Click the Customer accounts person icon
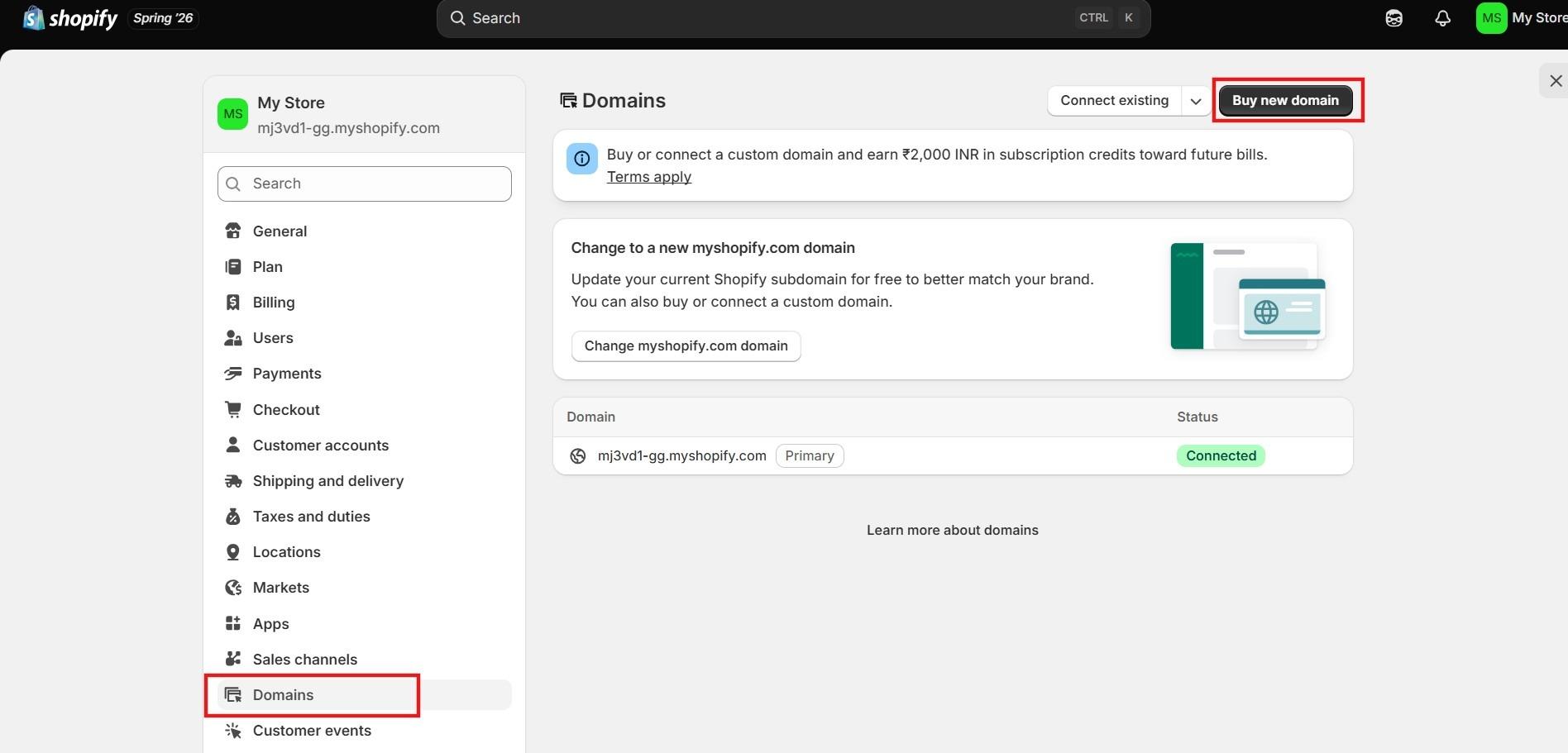Image resolution: width=1568 pixels, height=753 pixels. click(233, 445)
